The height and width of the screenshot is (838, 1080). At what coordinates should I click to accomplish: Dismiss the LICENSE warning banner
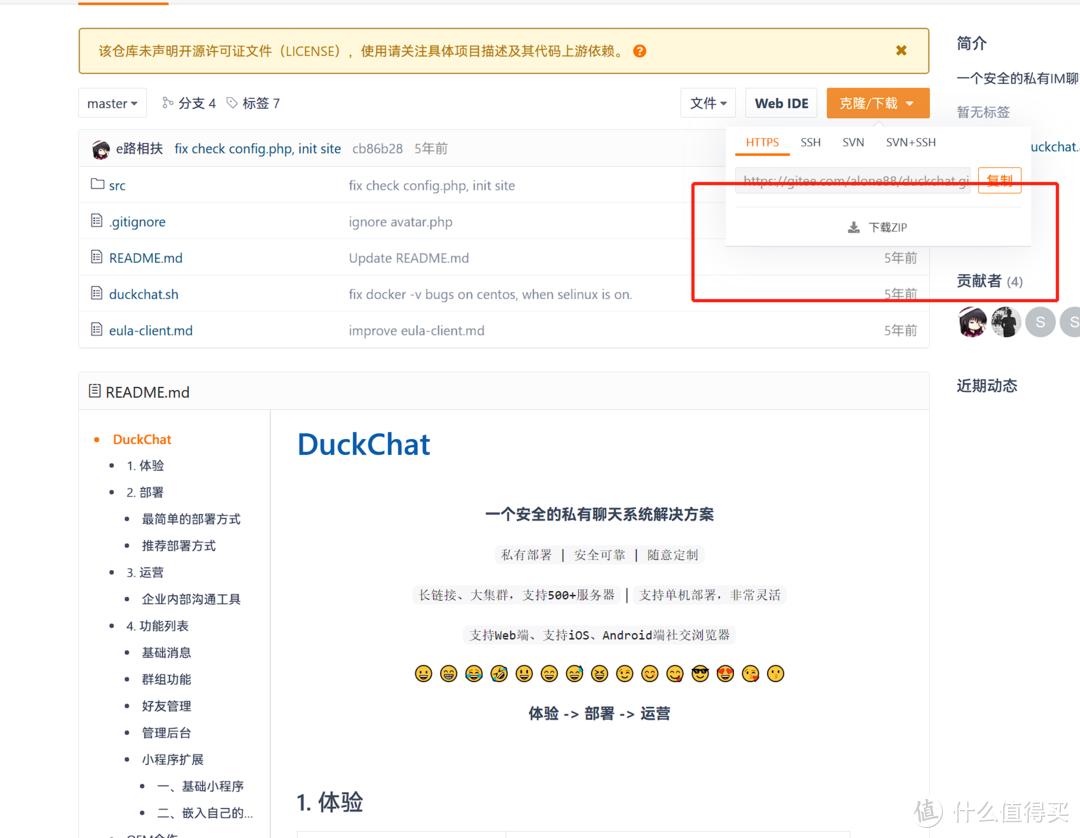coord(901,50)
